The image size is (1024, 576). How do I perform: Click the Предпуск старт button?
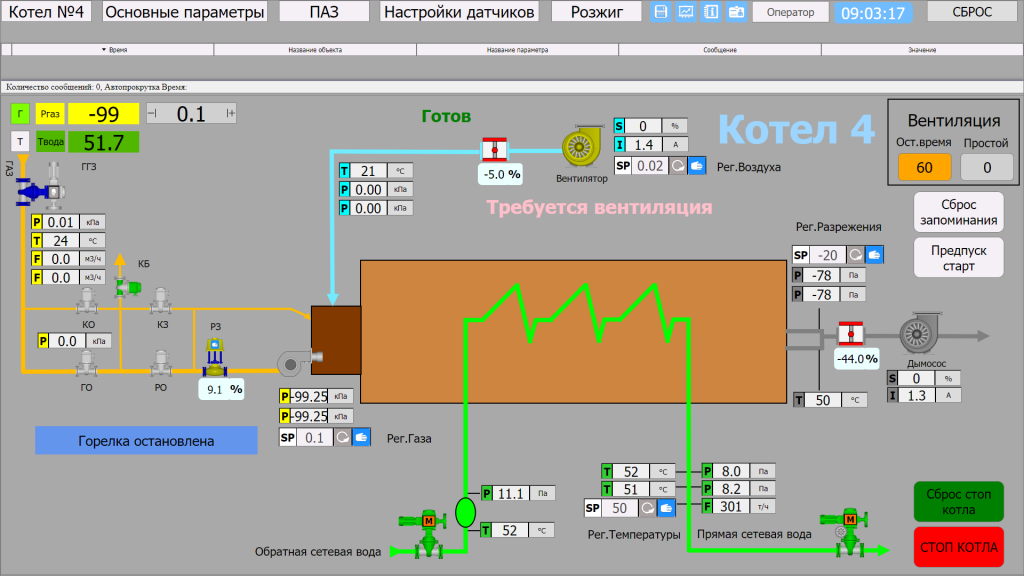(958, 257)
